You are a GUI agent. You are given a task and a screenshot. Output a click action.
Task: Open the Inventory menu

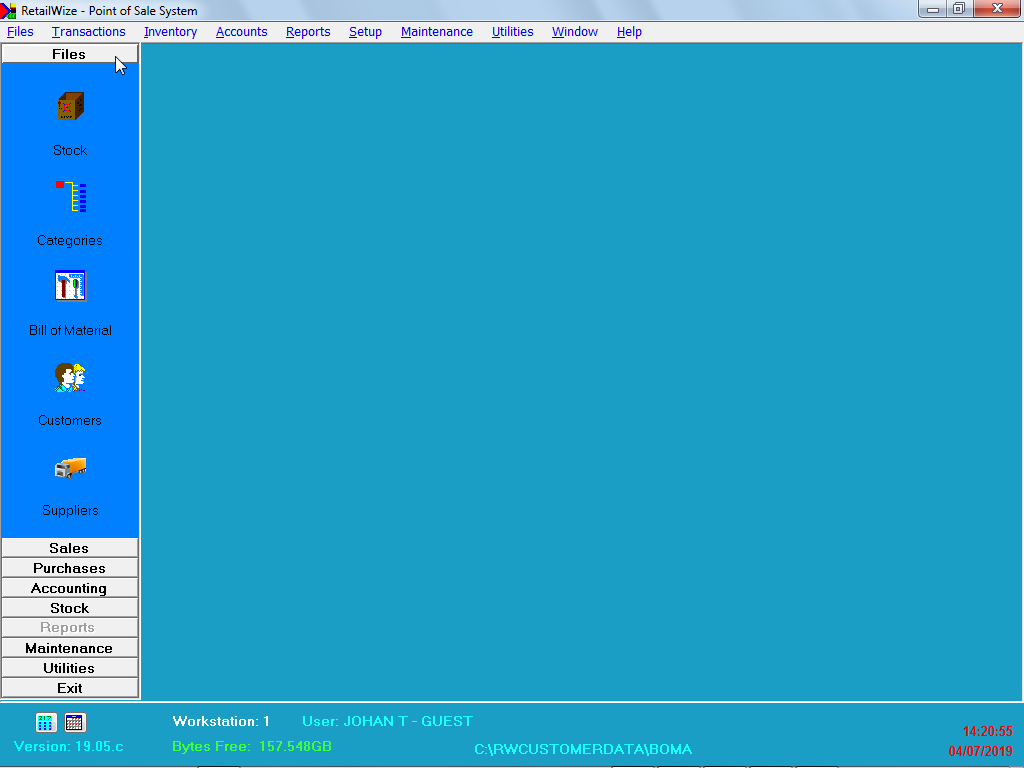(170, 32)
